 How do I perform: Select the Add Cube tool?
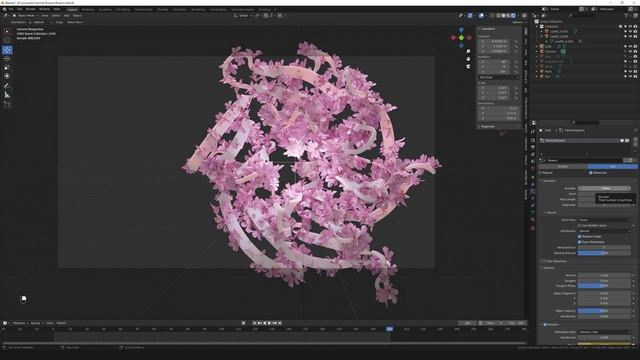(7, 104)
